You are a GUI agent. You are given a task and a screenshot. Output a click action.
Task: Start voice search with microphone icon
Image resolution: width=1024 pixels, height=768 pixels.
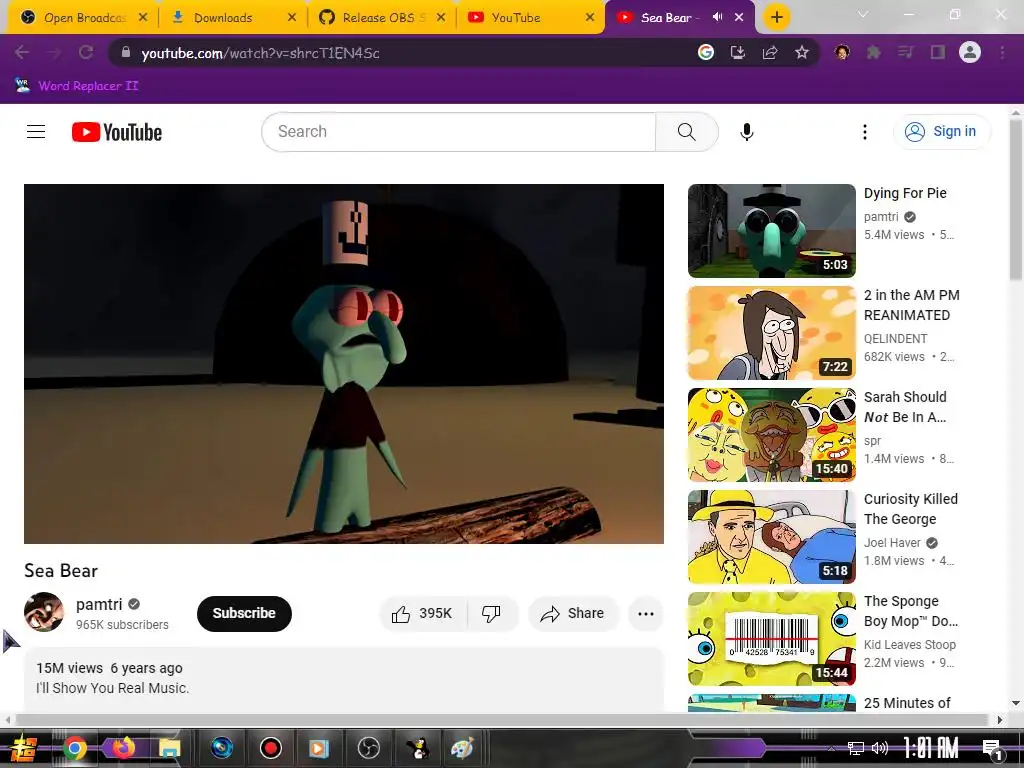coord(746,132)
